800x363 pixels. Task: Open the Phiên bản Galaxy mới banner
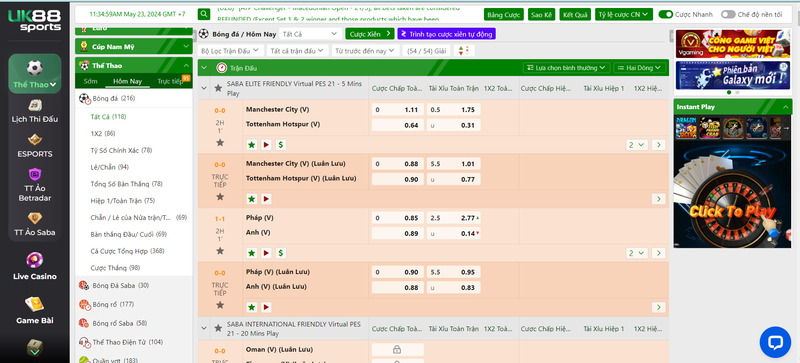pos(732,76)
